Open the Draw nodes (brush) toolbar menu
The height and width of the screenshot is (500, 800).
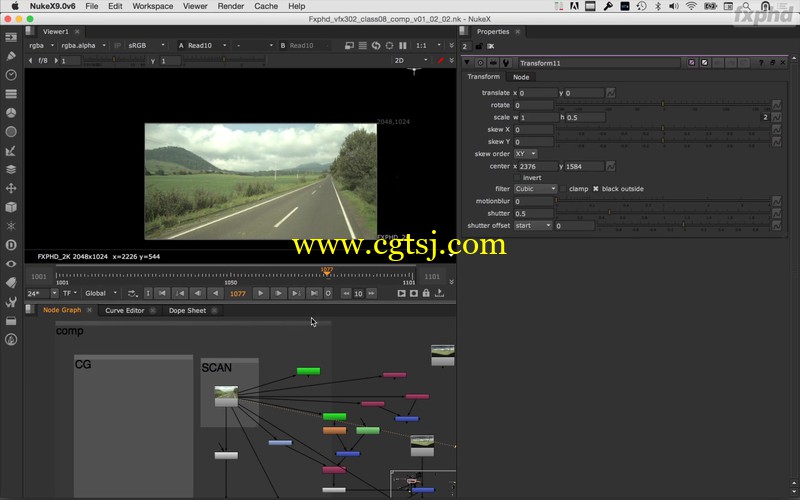(x=11, y=56)
